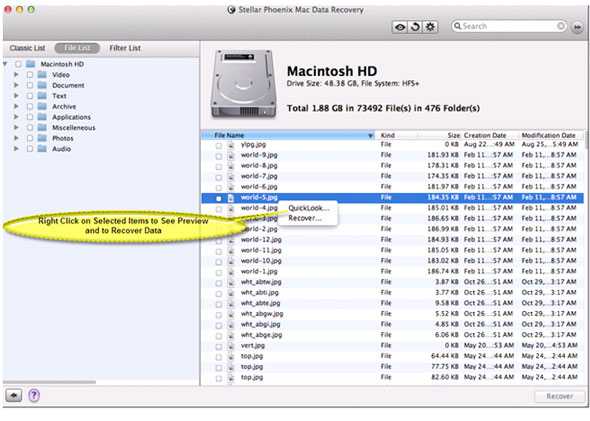Select the Miscelleneous tree label
This screenshot has width=590, height=421.
[74, 128]
